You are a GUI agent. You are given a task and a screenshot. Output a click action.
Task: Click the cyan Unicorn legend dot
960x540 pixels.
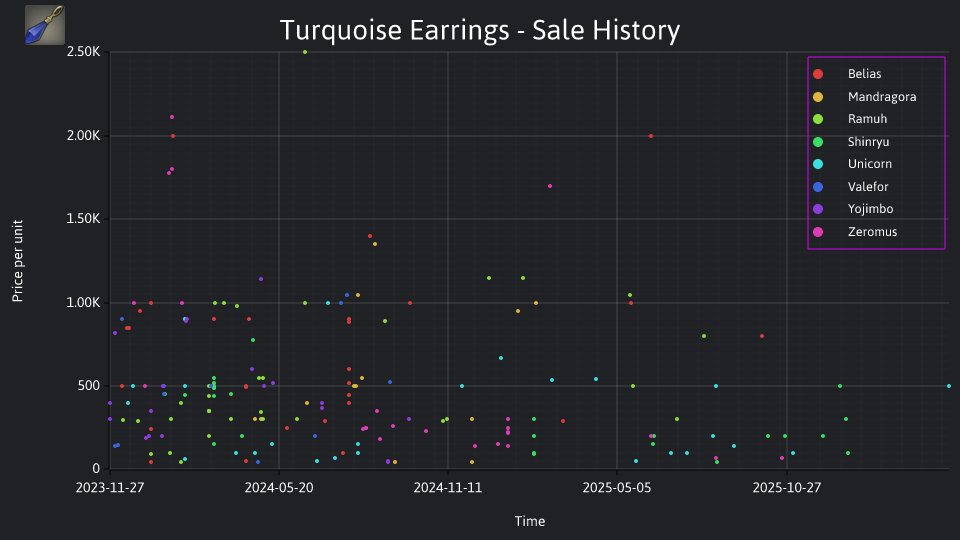(x=818, y=164)
